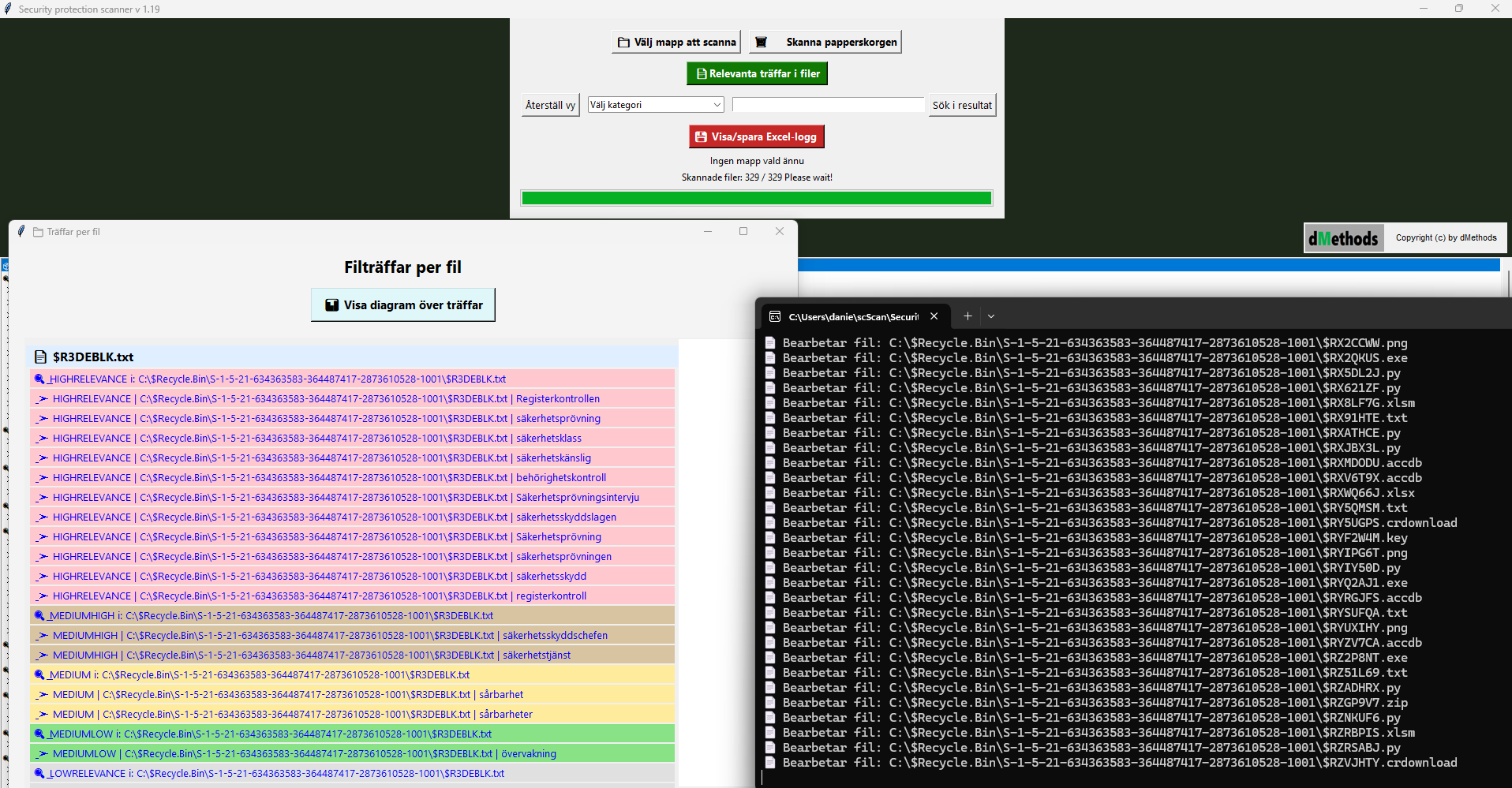This screenshot has width=1512, height=788.
Task: Click the folder icon on Välj mapp att scanna
Action: (623, 43)
